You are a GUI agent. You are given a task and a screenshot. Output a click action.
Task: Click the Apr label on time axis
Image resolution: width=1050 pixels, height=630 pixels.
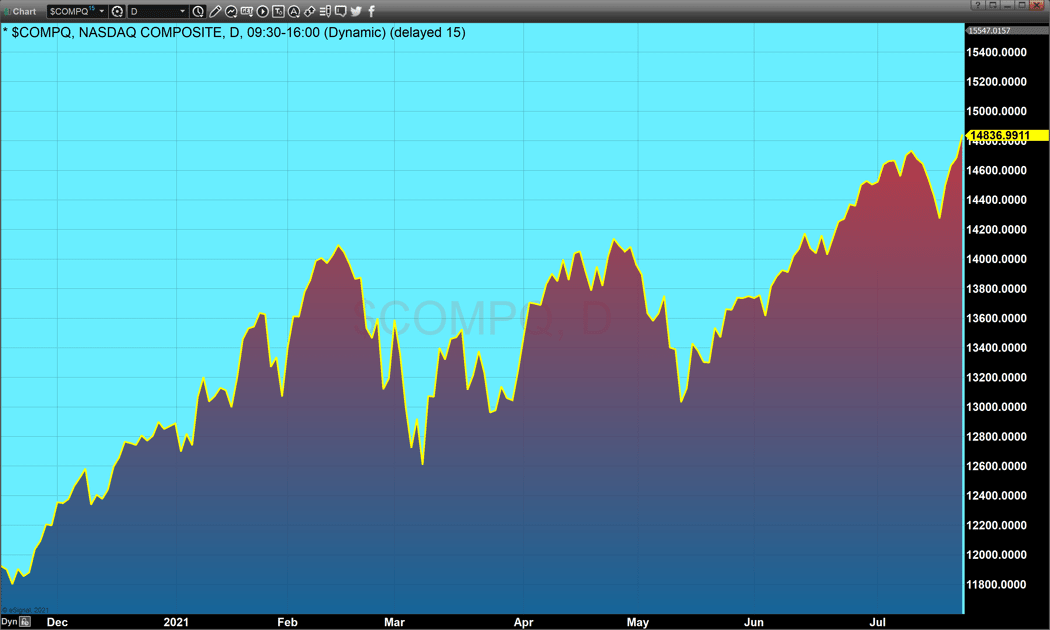coord(524,622)
